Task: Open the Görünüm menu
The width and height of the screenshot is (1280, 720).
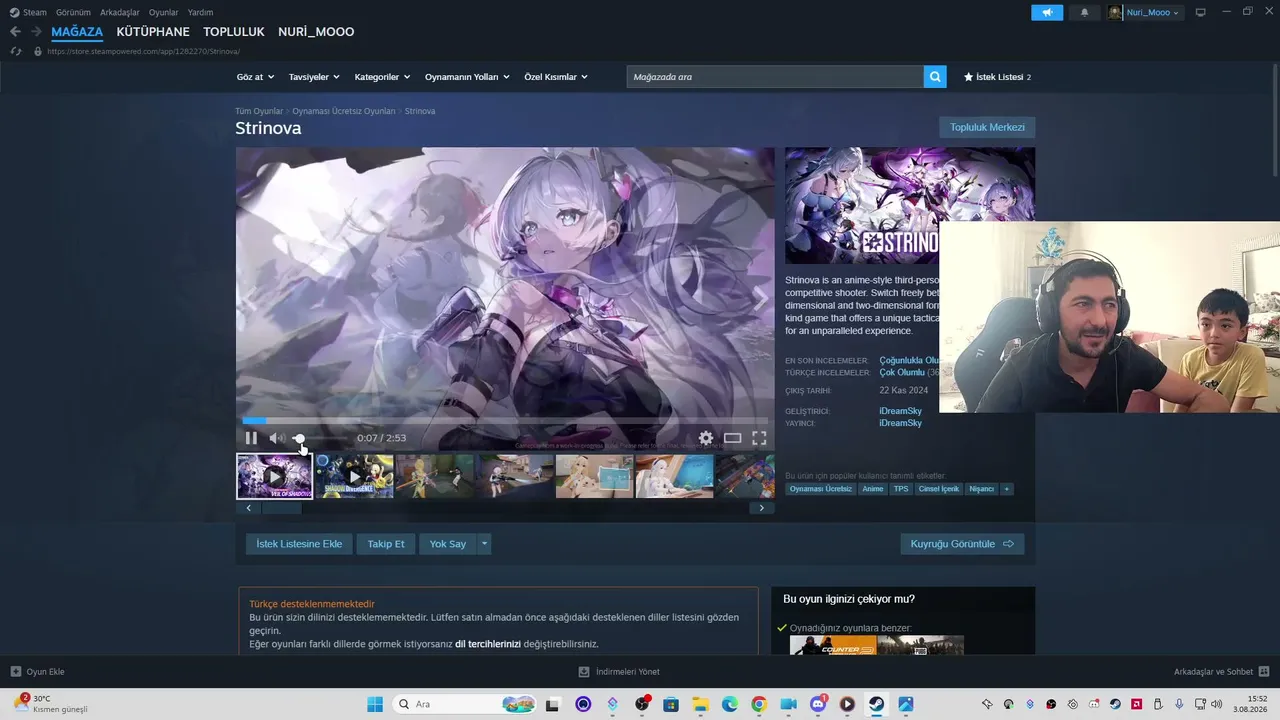Action: click(73, 12)
